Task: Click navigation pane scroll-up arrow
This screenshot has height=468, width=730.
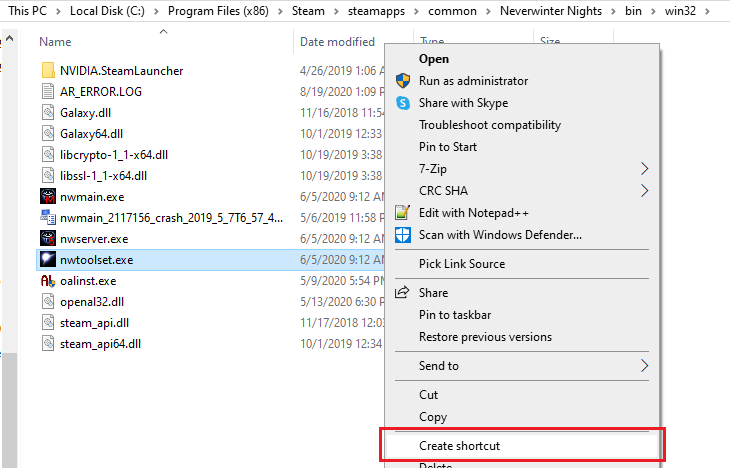Action: click(9, 38)
